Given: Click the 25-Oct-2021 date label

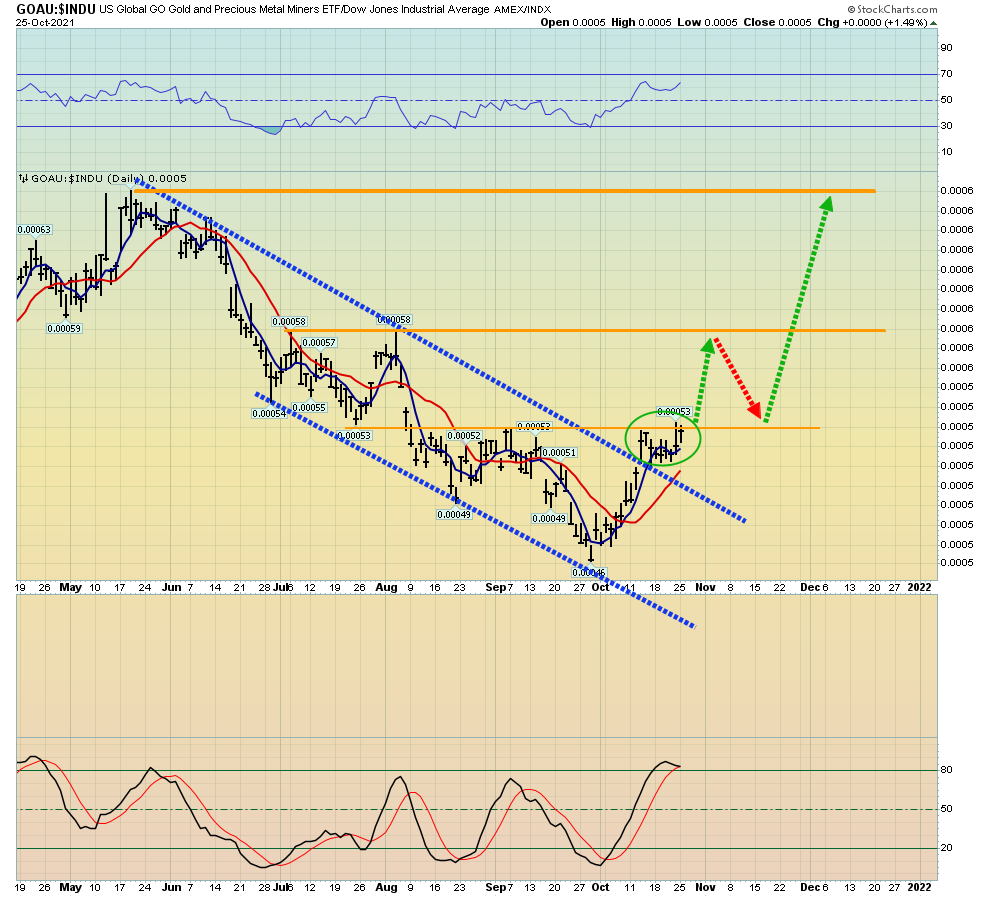Looking at the screenshot, I should (x=44, y=22).
